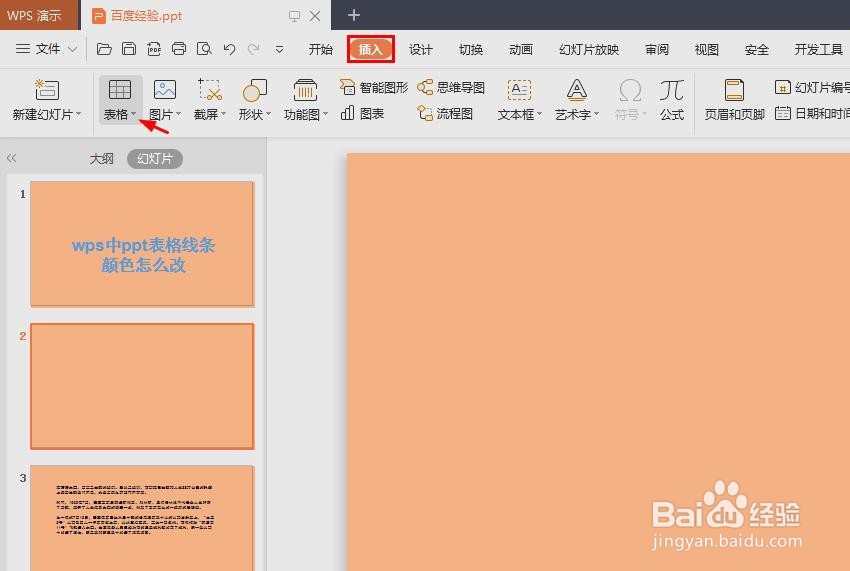This screenshot has width=850, height=571.
Task: Export to PDF icon
Action: point(154,49)
